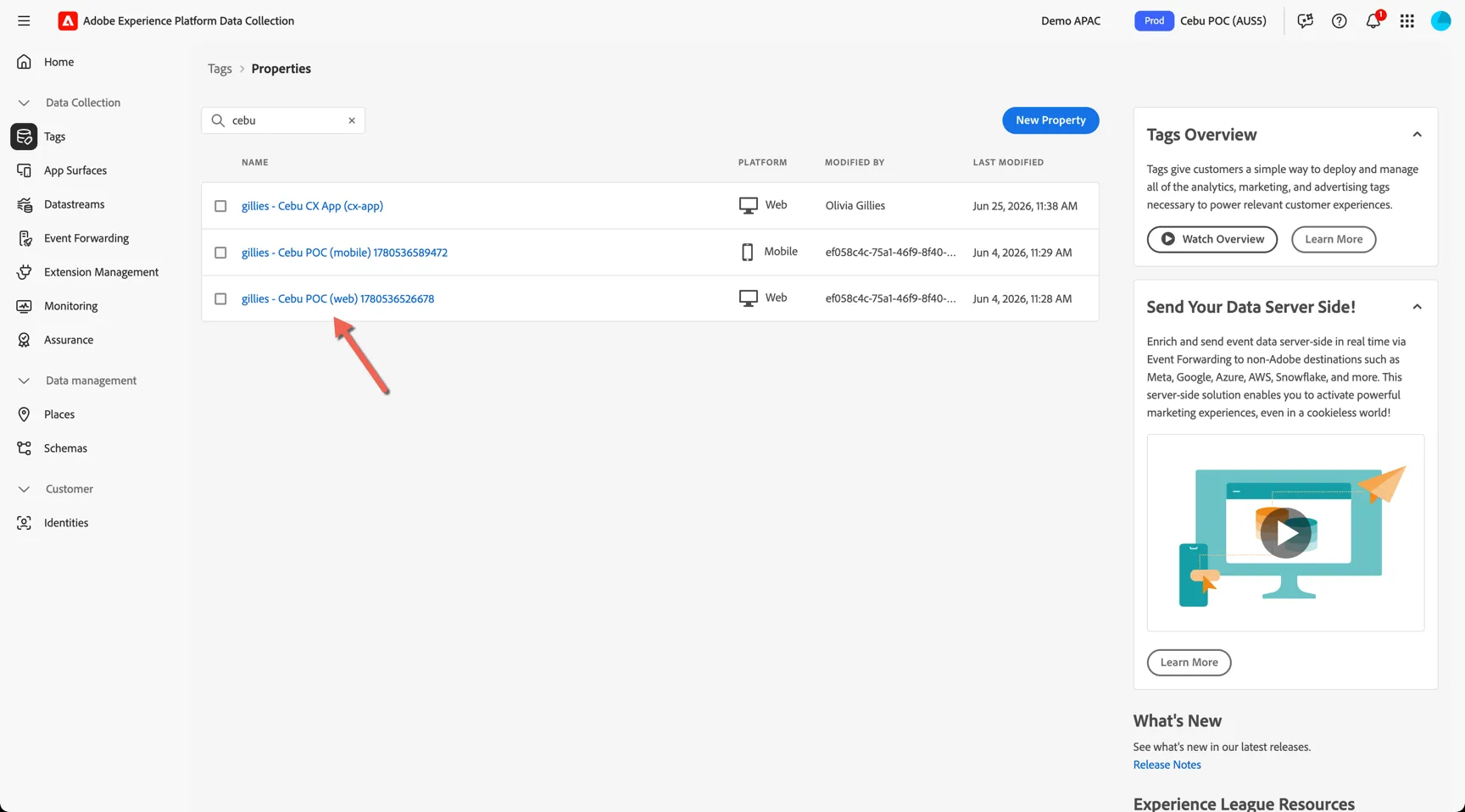Click the Watch Overview button
The height and width of the screenshot is (812, 1465).
coord(1212,239)
